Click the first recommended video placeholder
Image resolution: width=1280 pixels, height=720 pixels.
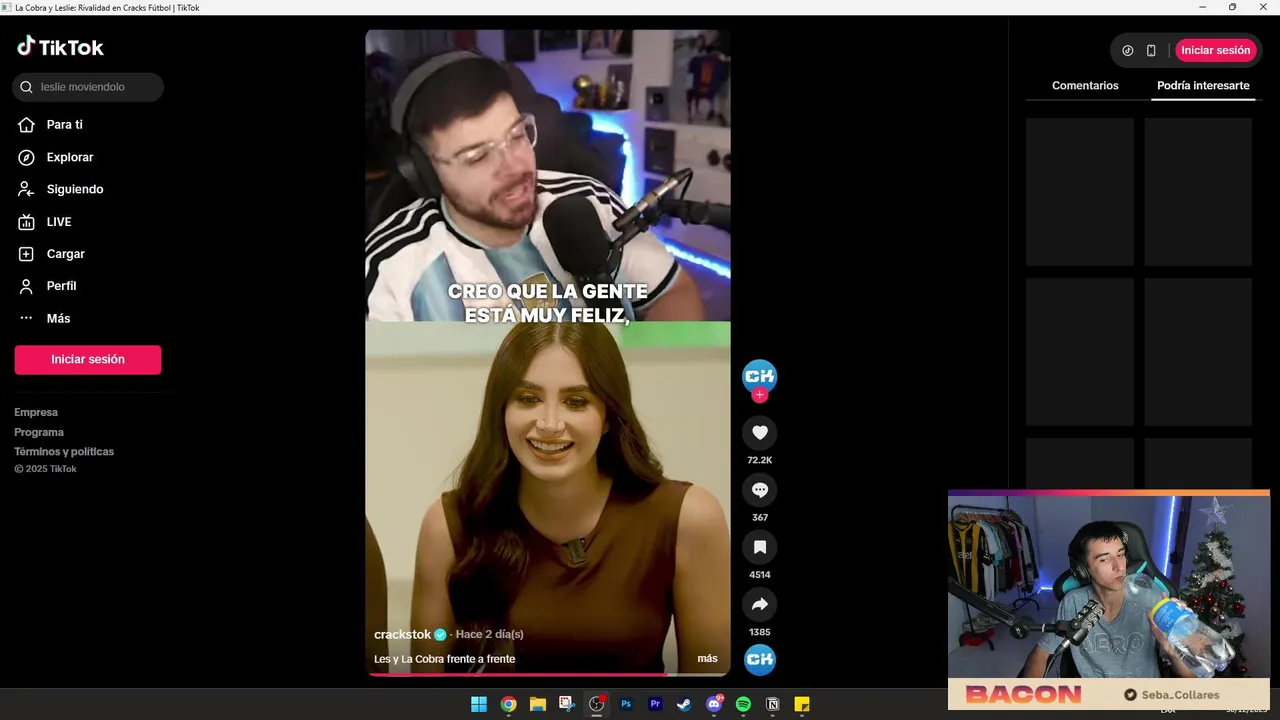pyautogui.click(x=1080, y=192)
